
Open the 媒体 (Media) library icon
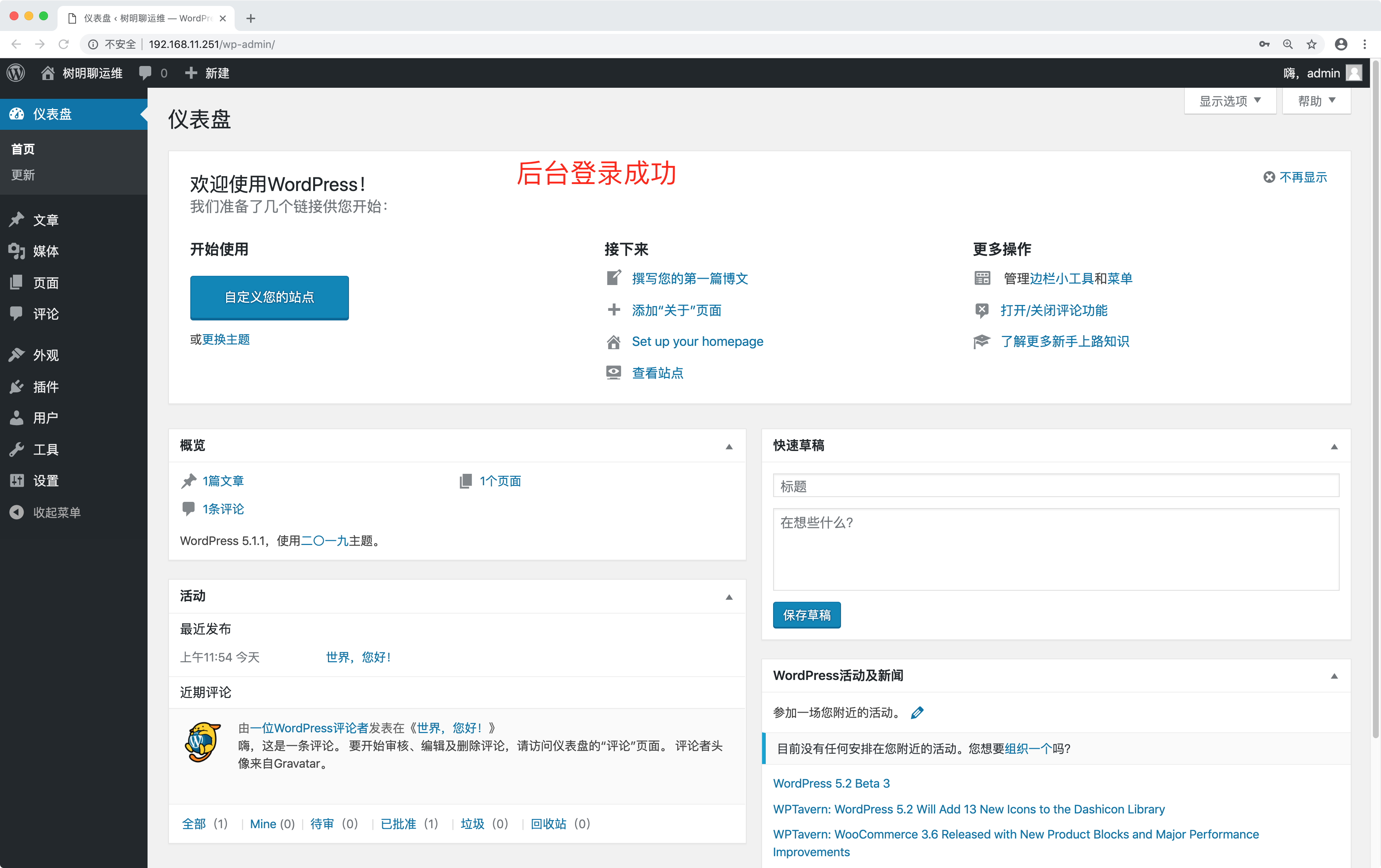coord(17,251)
